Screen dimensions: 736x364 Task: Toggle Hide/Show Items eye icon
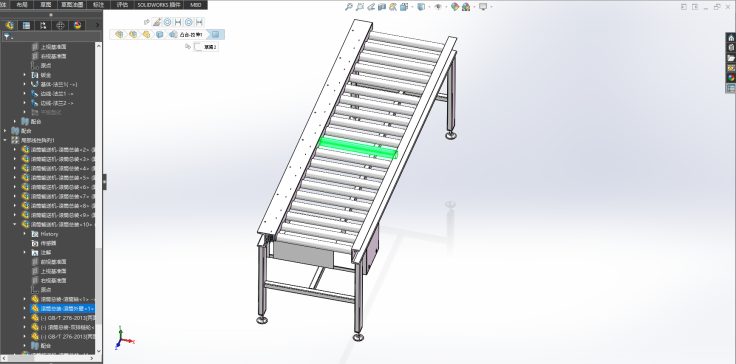pyautogui.click(x=437, y=7)
